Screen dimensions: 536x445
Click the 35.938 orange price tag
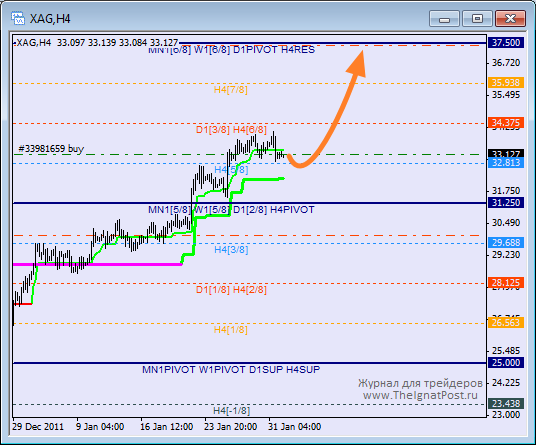click(x=506, y=83)
